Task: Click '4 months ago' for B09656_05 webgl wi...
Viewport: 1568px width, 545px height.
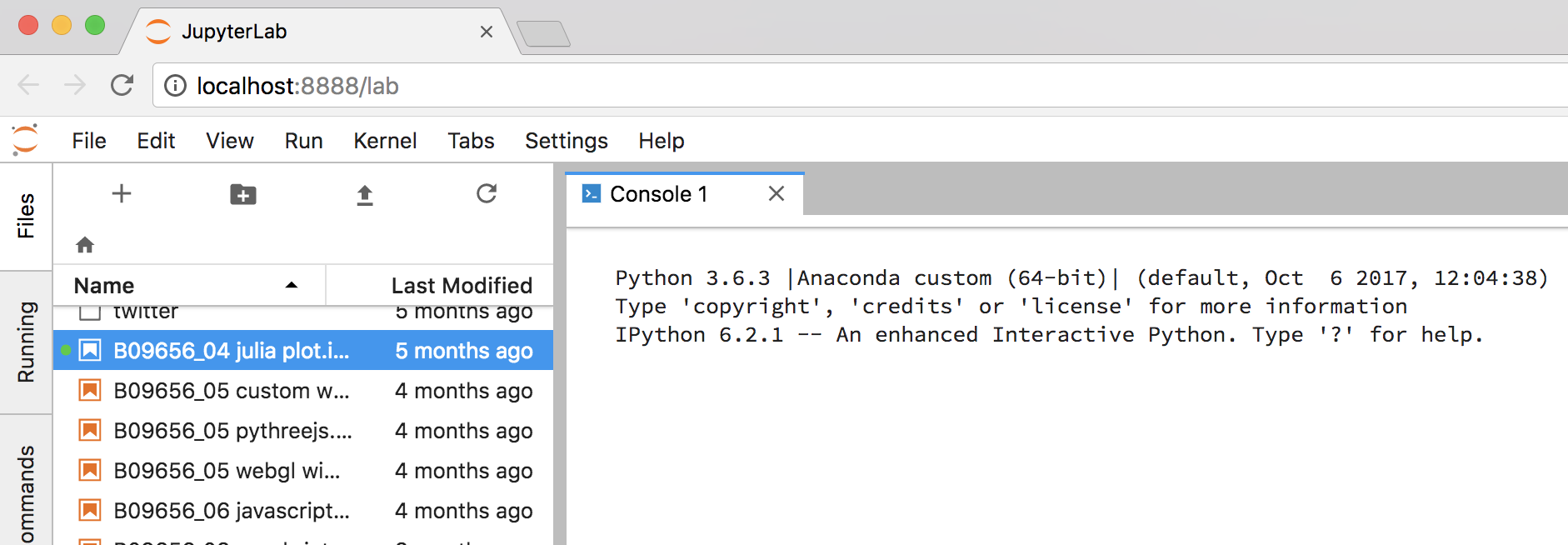Action: [464, 471]
